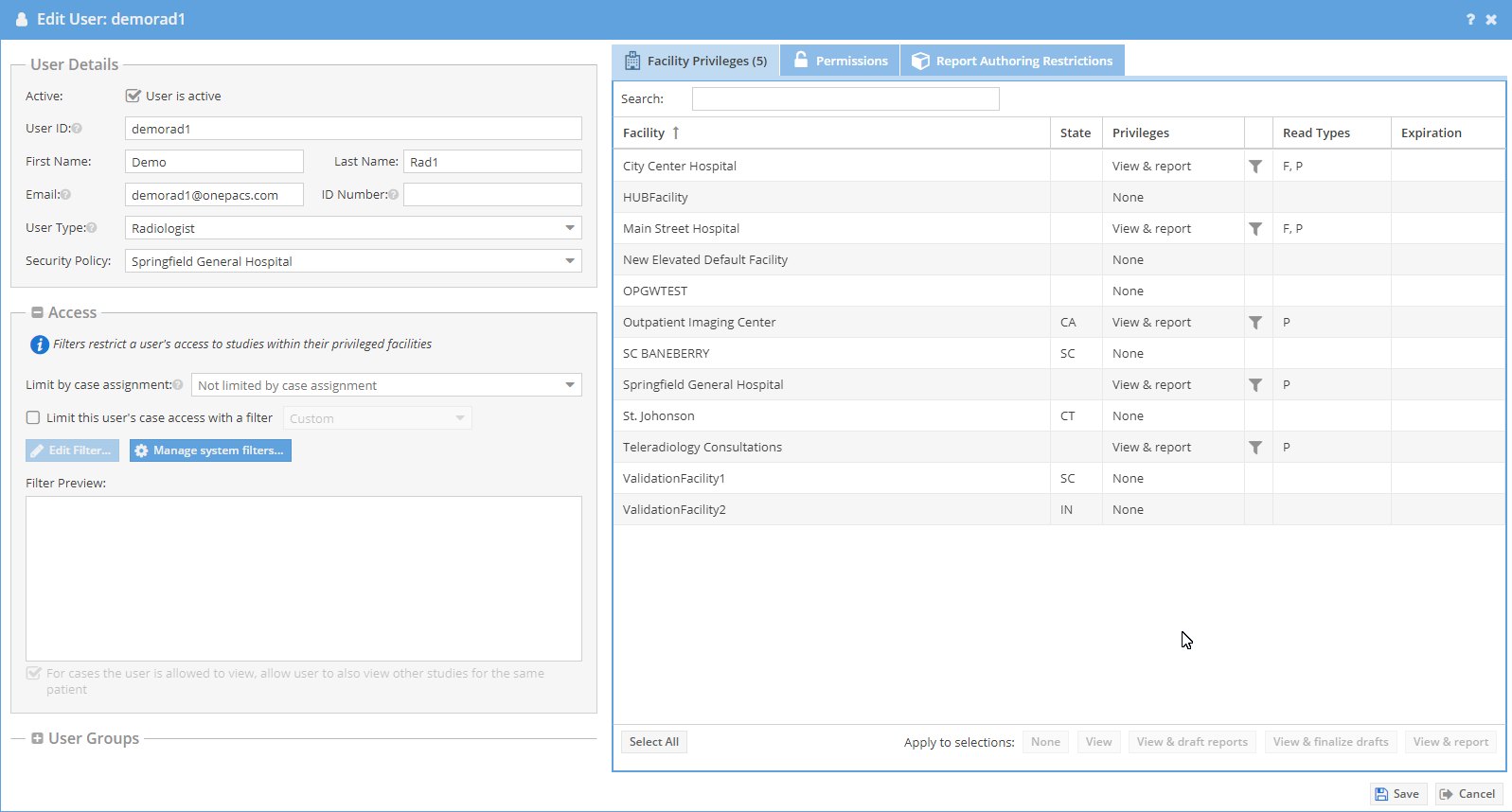The width and height of the screenshot is (1512, 812).
Task: Select the ValidationFacility2 row
Action: 1058,510
